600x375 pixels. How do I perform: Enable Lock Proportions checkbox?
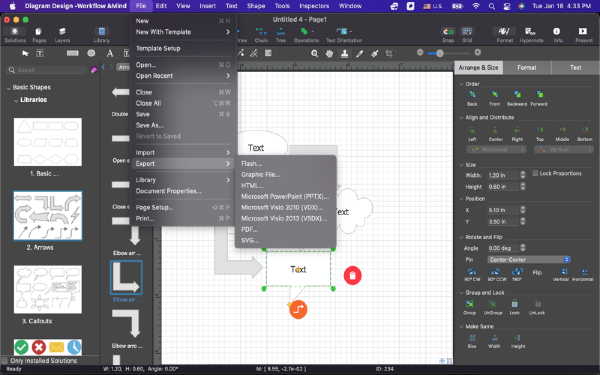click(535, 173)
